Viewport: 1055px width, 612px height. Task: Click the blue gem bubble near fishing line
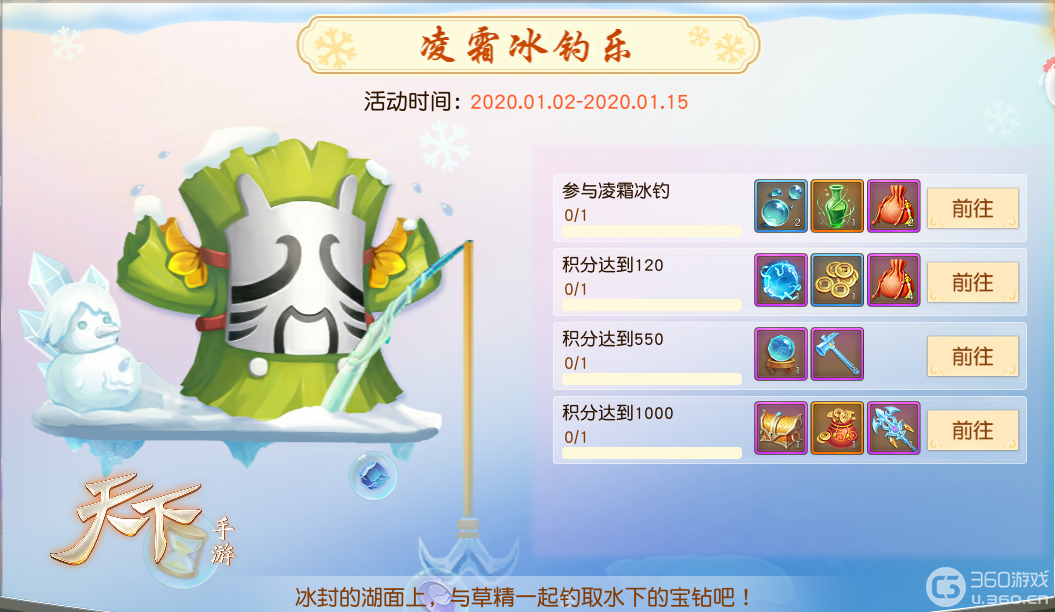pyautogui.click(x=373, y=475)
